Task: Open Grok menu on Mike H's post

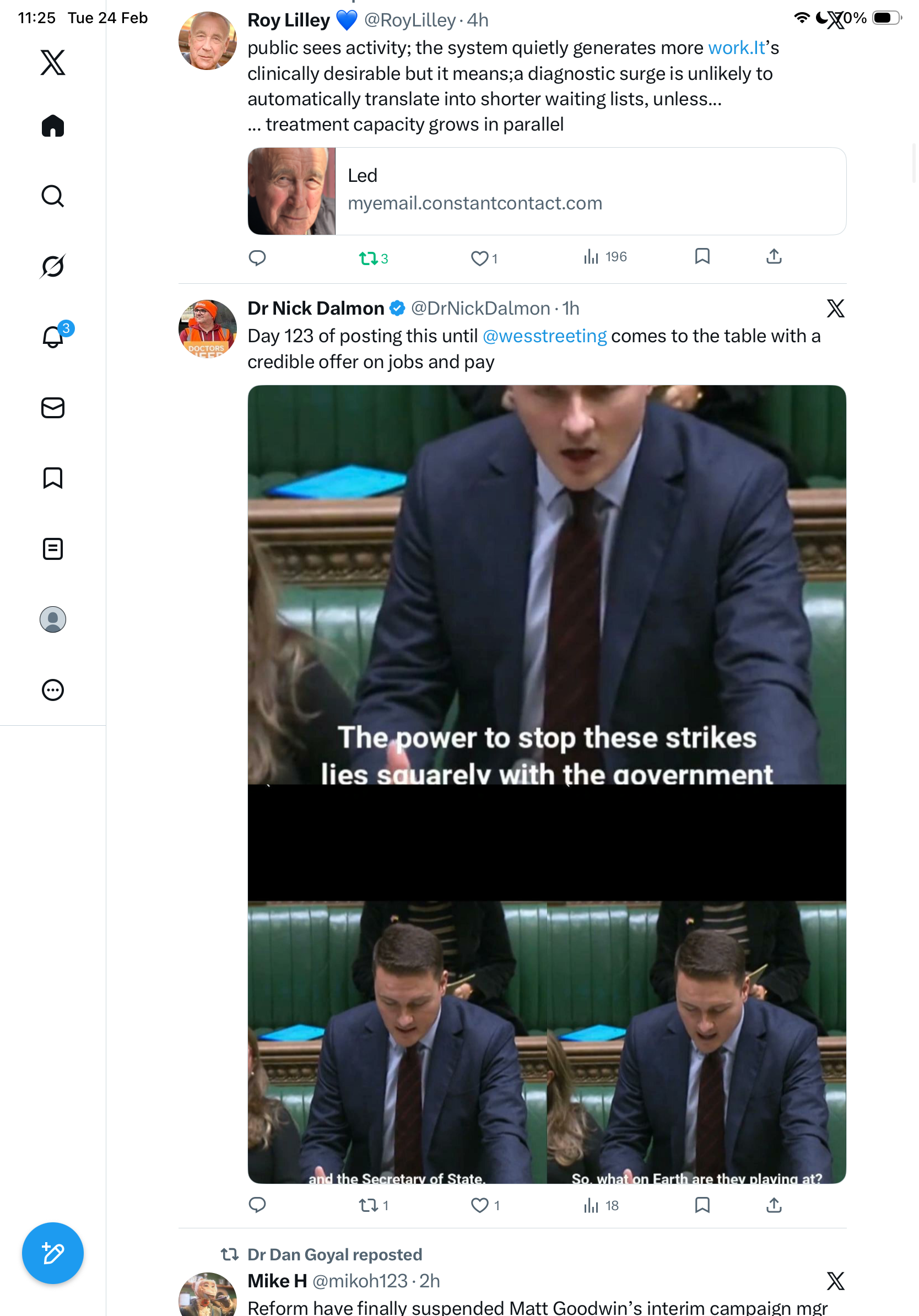Action: point(835,1281)
